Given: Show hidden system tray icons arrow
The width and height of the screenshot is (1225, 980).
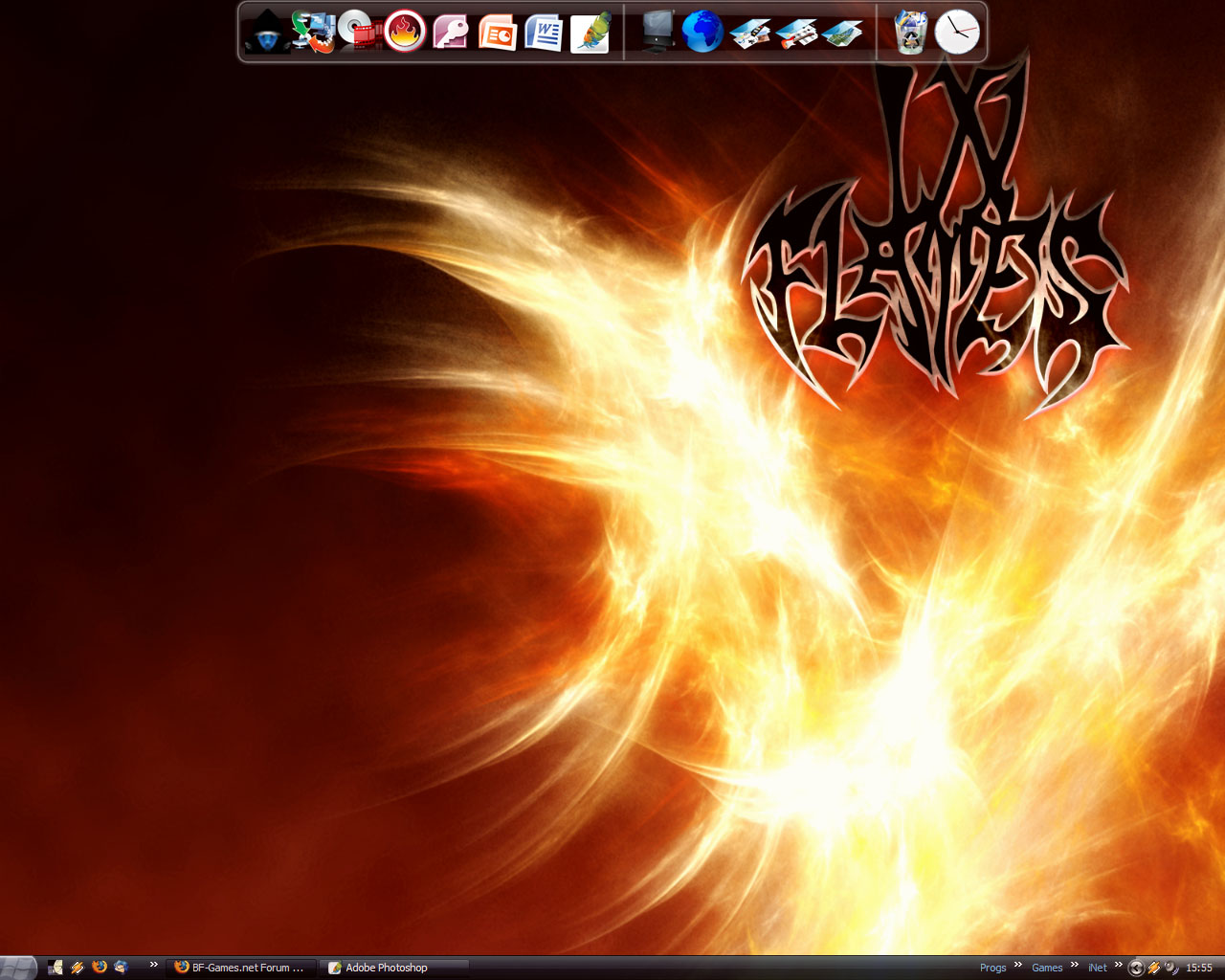Looking at the screenshot, I should pyautogui.click(x=1136, y=968).
